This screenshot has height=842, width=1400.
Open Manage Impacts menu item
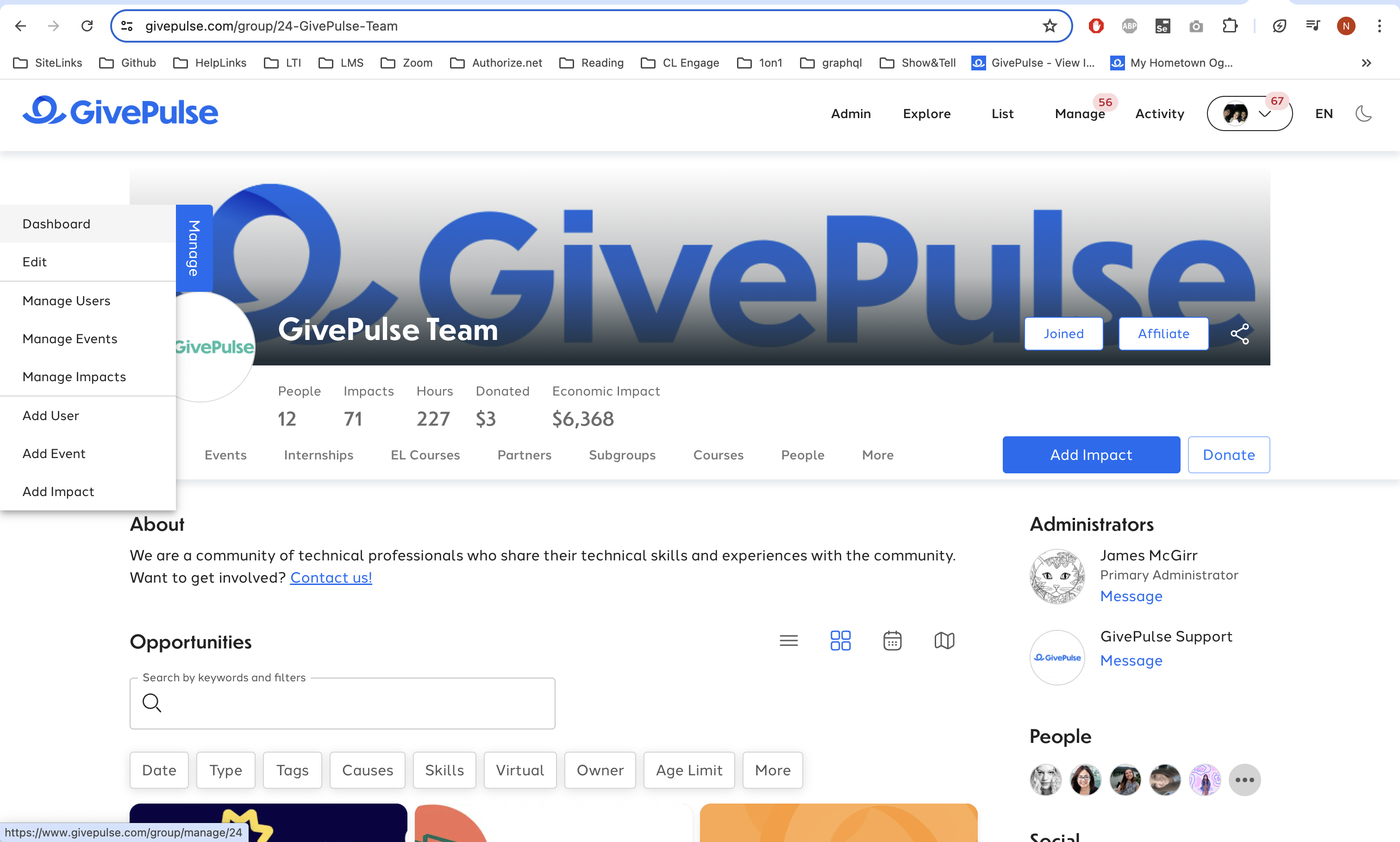pos(88,377)
